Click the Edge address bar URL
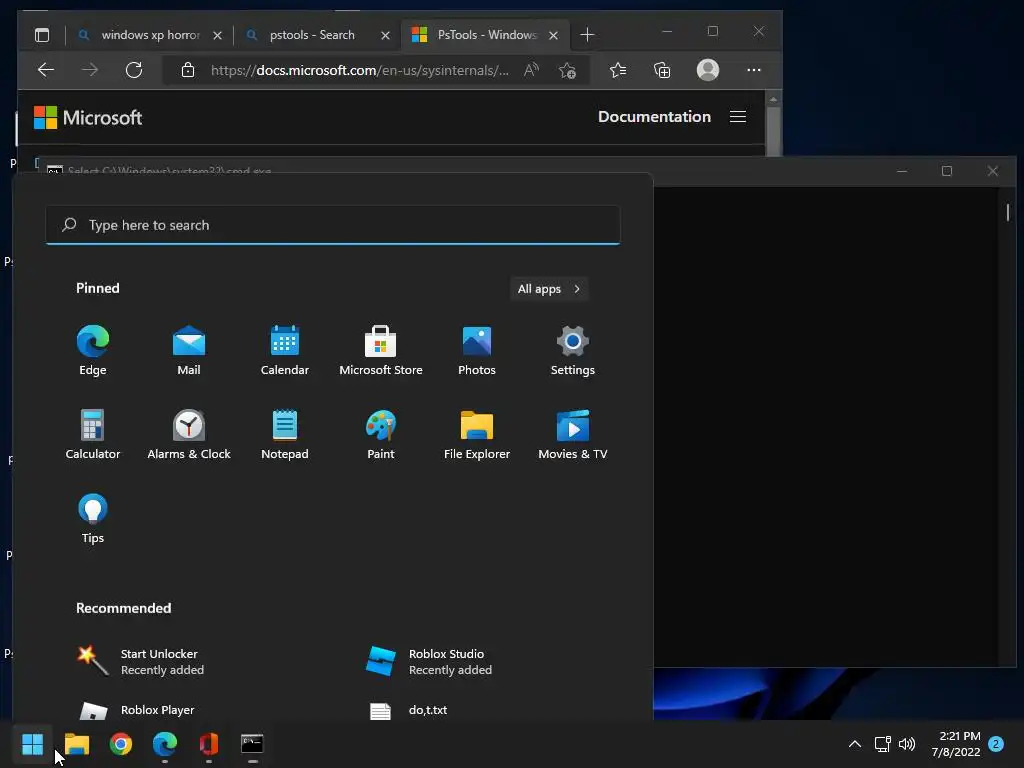Screen dimensions: 1024x768 pyautogui.click(x=359, y=70)
